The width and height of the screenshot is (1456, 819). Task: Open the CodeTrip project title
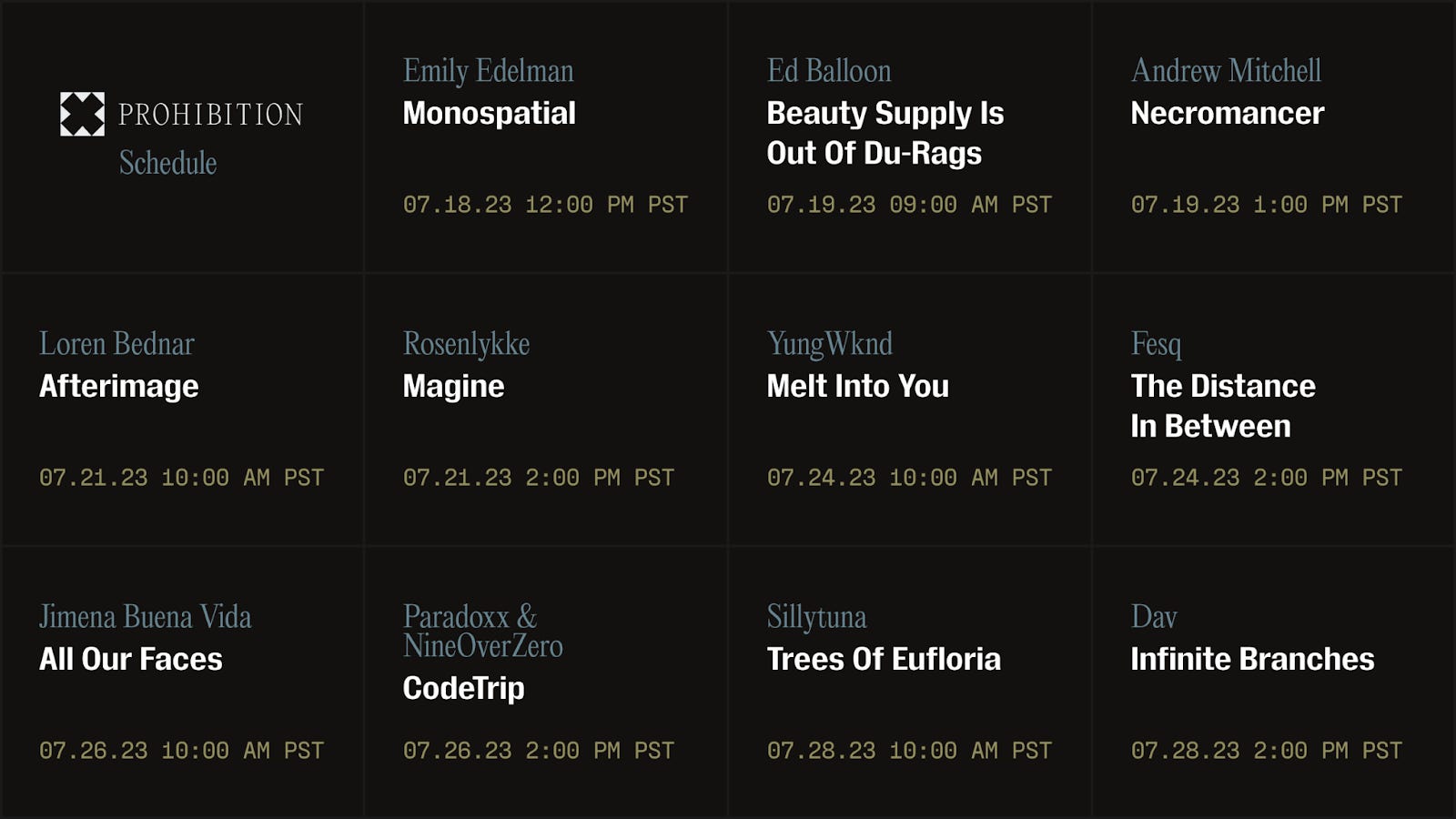463,689
